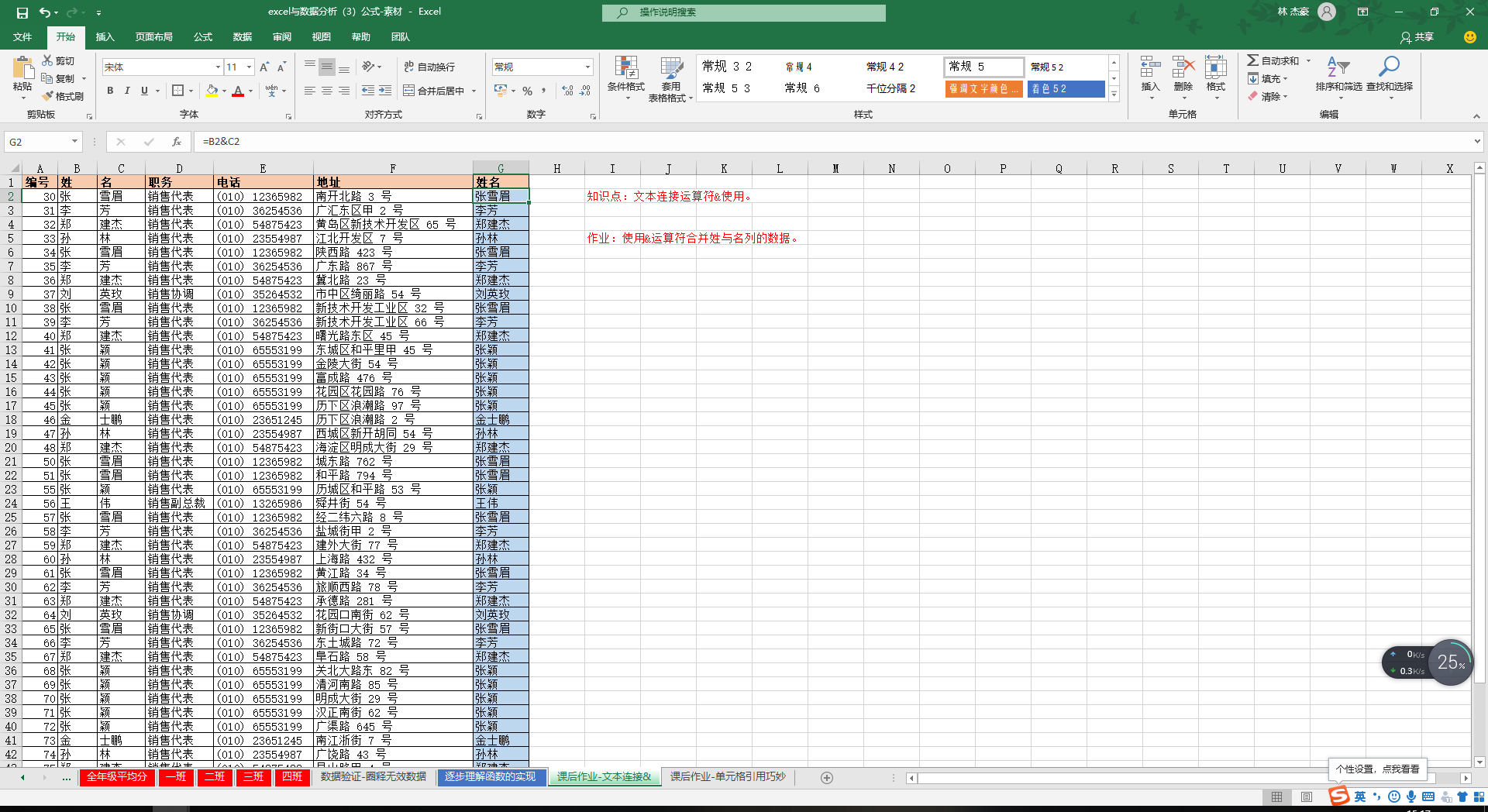Image resolution: width=1488 pixels, height=812 pixels.
Task: Expand the cell styles gallery
Action: [x=1114, y=95]
